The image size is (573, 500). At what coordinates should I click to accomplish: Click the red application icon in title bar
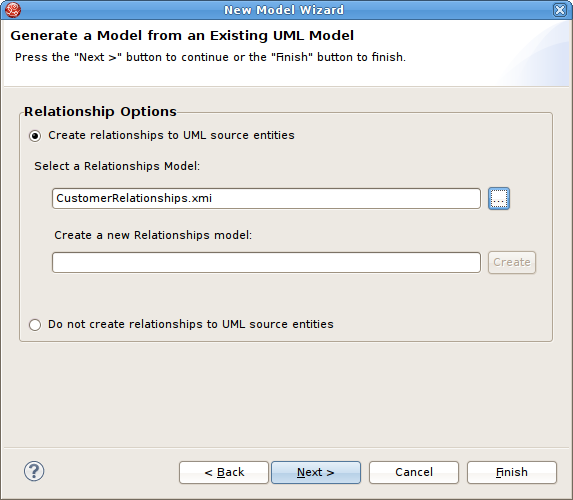13,10
